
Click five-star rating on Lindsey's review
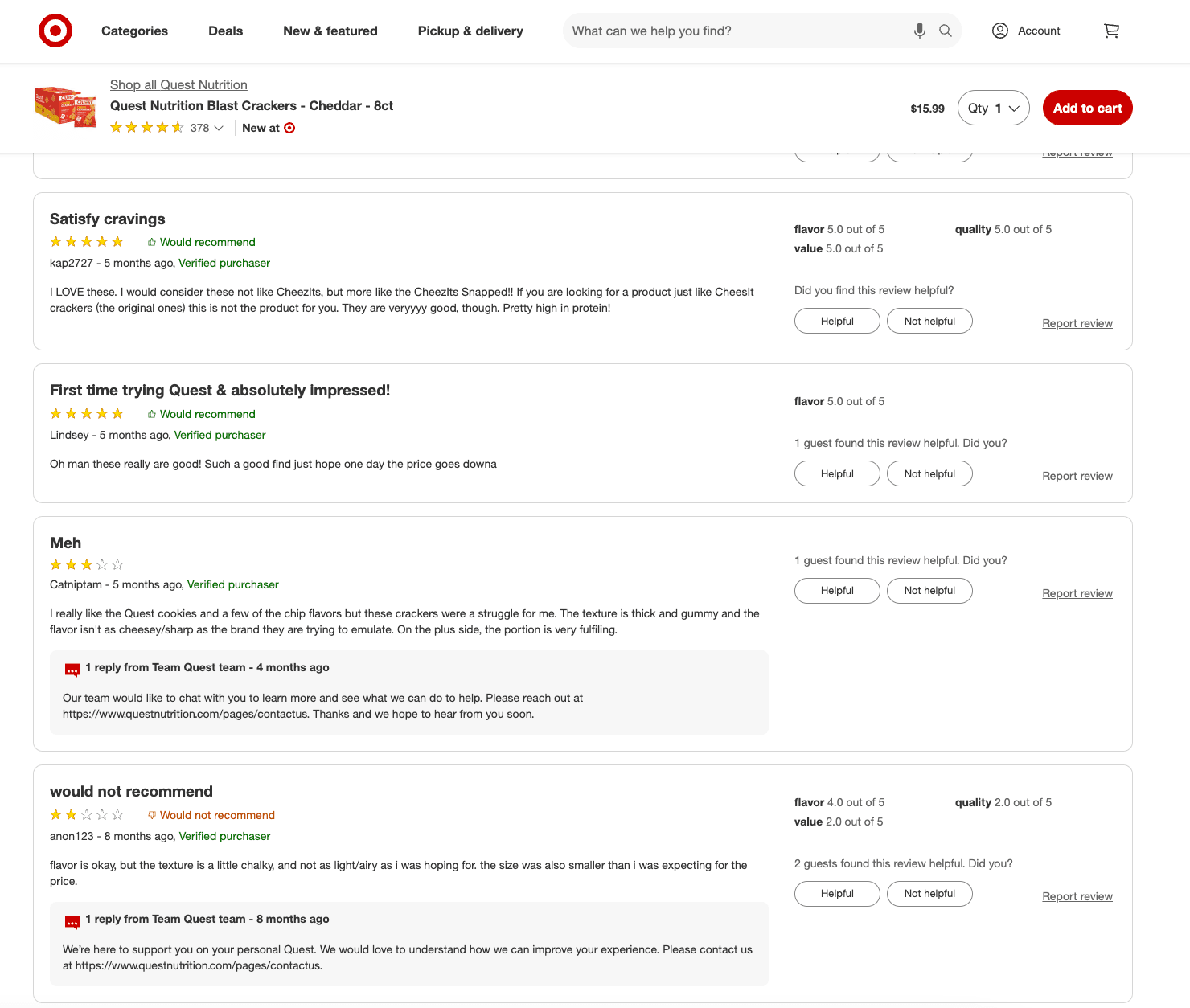click(87, 414)
